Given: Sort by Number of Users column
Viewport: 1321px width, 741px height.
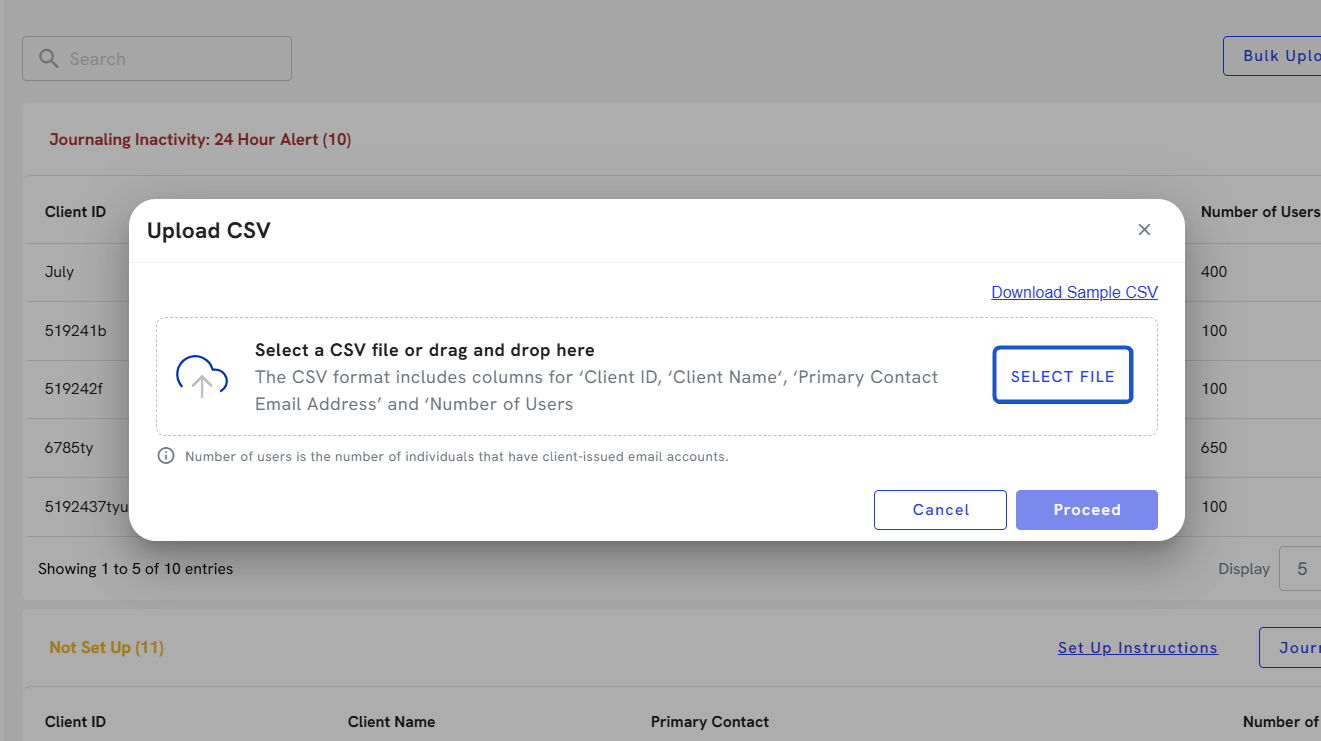Looking at the screenshot, I should point(1259,212).
